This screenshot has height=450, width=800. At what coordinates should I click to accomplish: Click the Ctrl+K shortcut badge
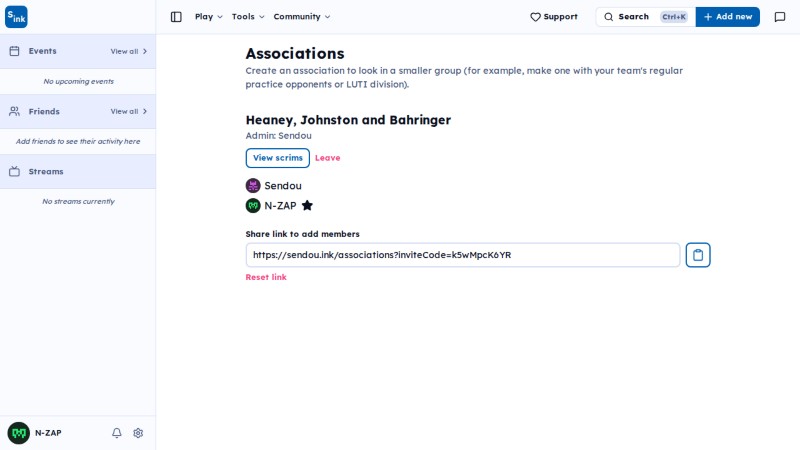click(x=673, y=17)
